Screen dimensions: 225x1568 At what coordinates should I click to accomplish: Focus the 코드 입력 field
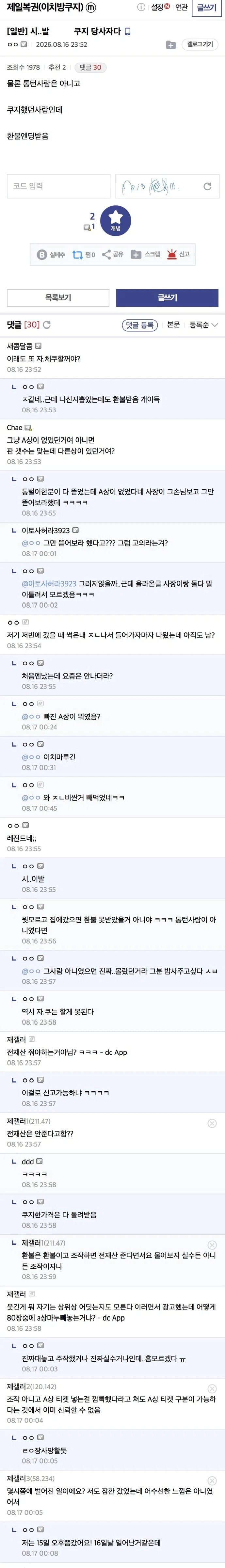click(x=58, y=186)
